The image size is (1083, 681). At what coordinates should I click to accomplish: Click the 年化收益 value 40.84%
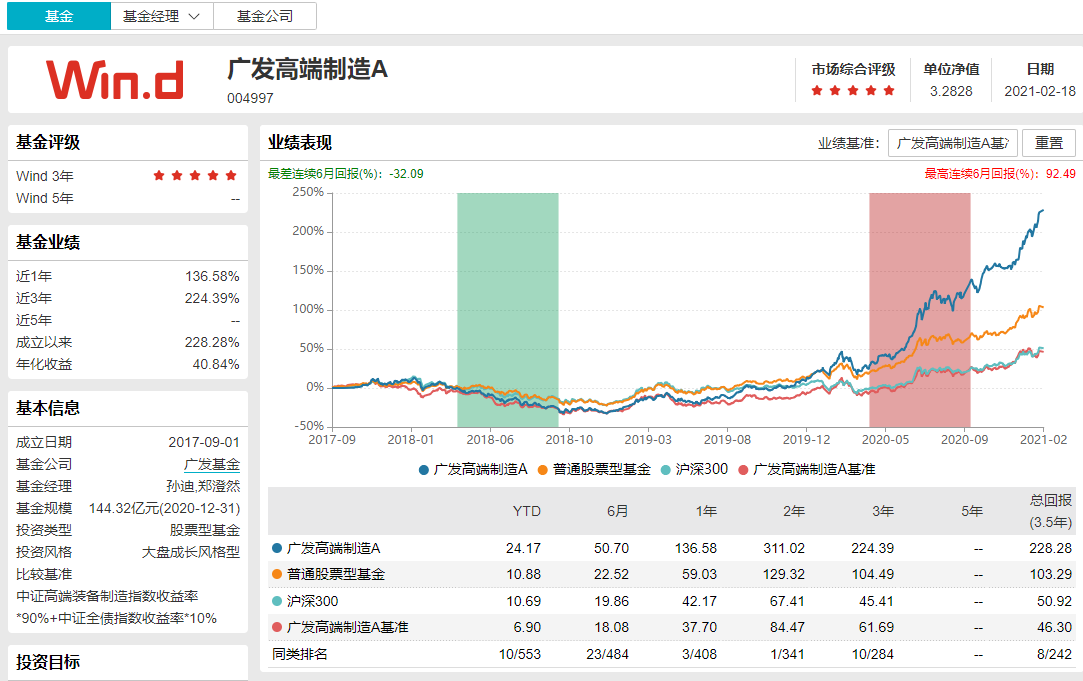click(x=215, y=365)
